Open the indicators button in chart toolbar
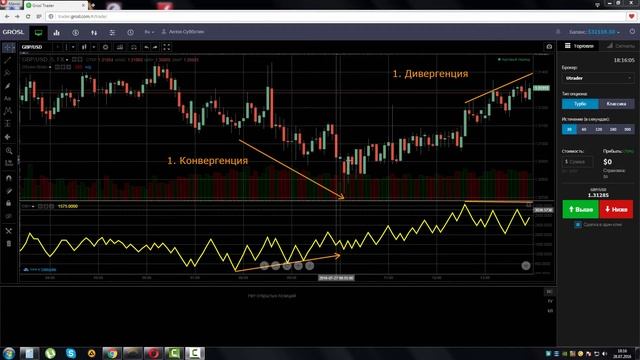 coord(120,47)
